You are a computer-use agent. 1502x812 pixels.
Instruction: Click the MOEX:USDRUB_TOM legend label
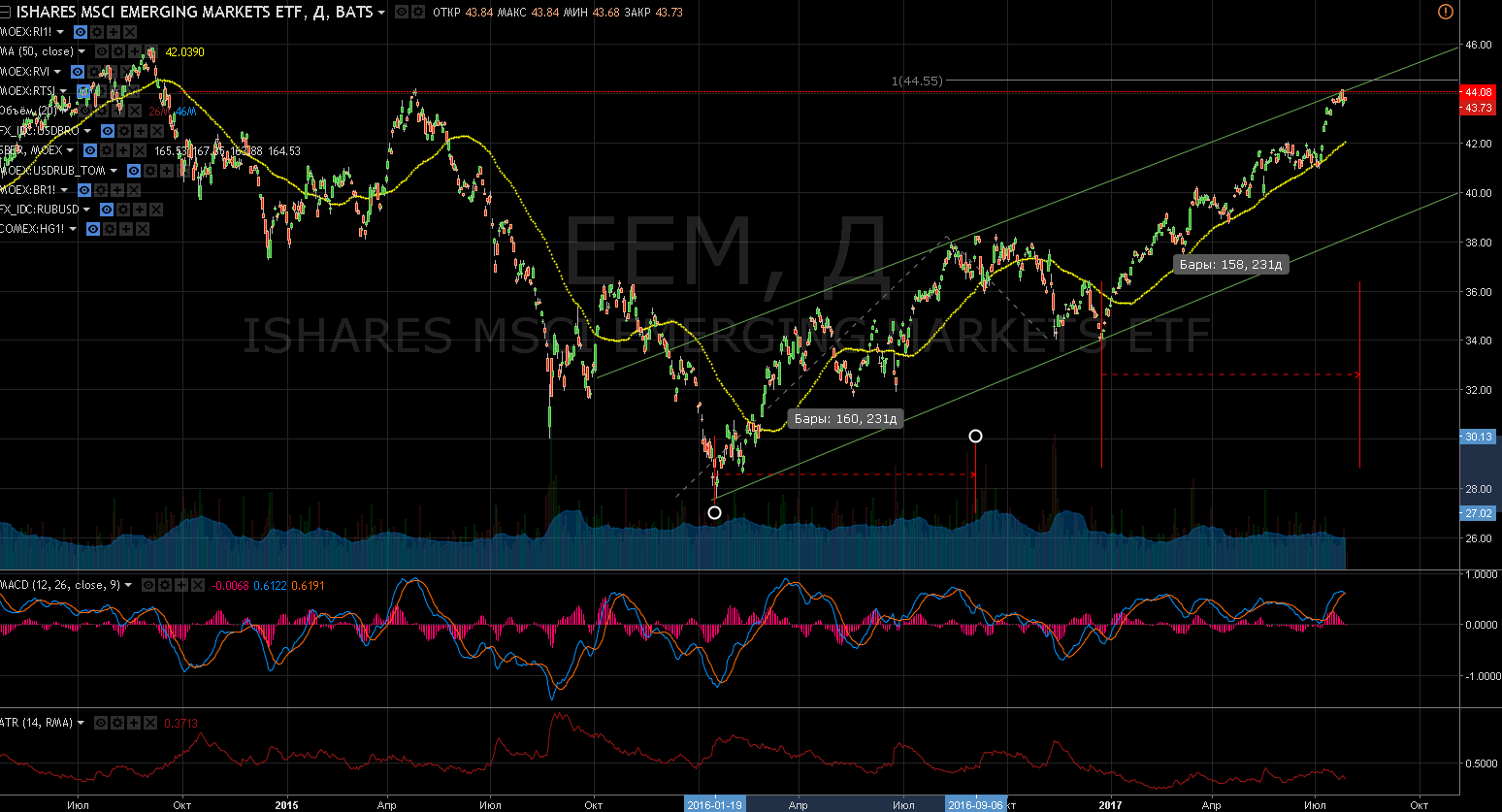click(x=52, y=171)
